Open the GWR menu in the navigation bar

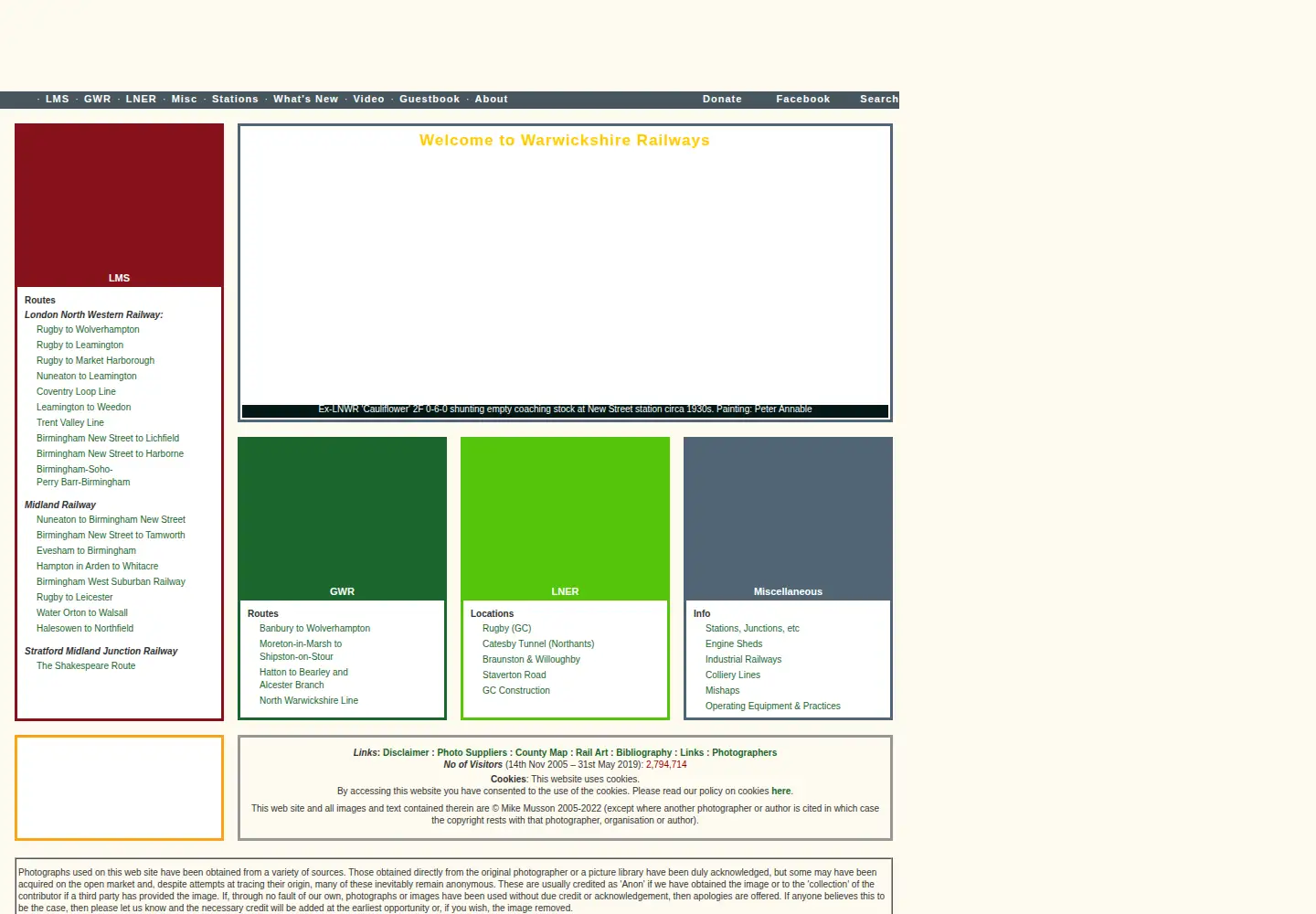(98, 100)
